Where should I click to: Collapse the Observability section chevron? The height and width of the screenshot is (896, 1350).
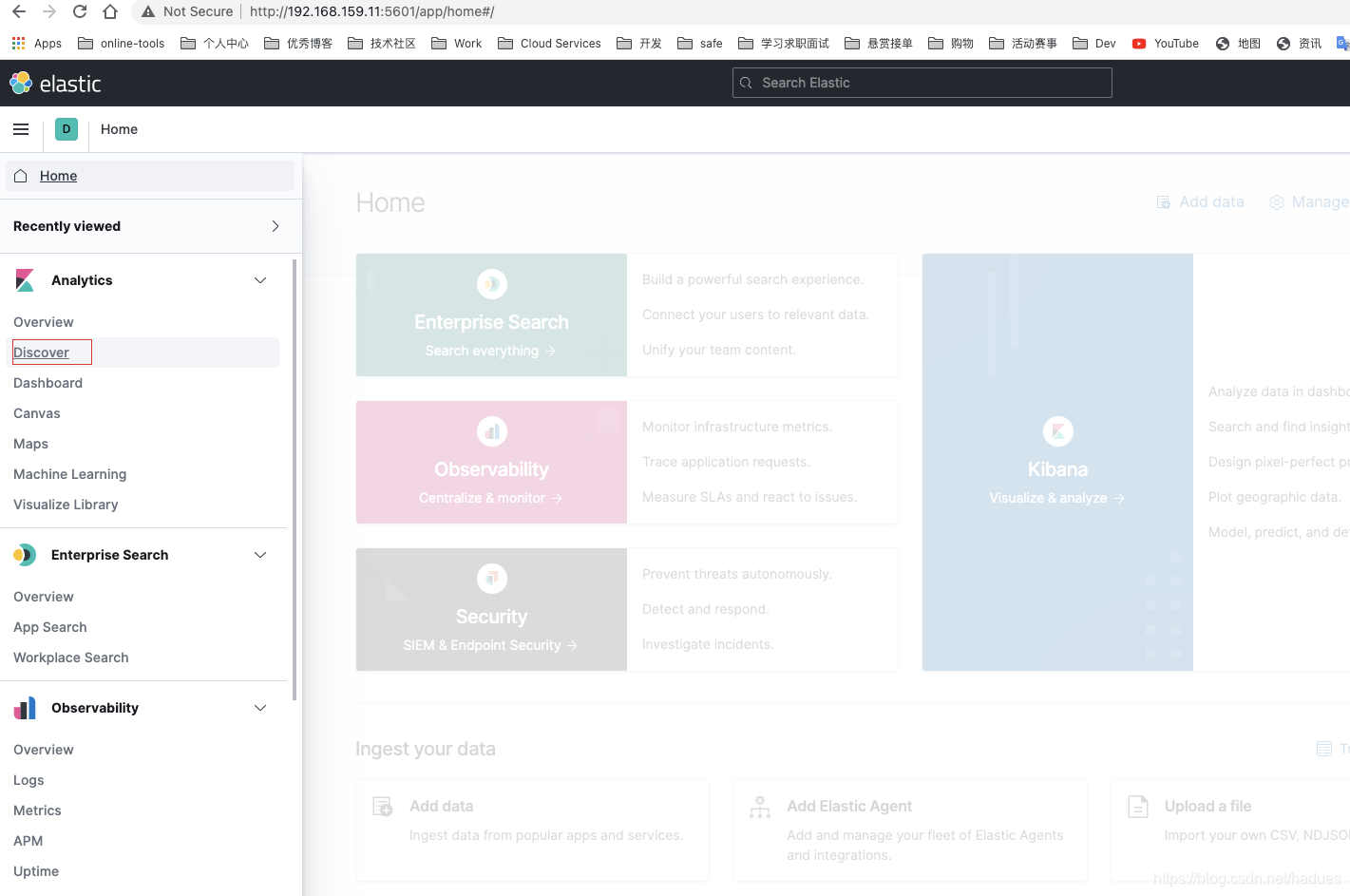pyautogui.click(x=260, y=708)
